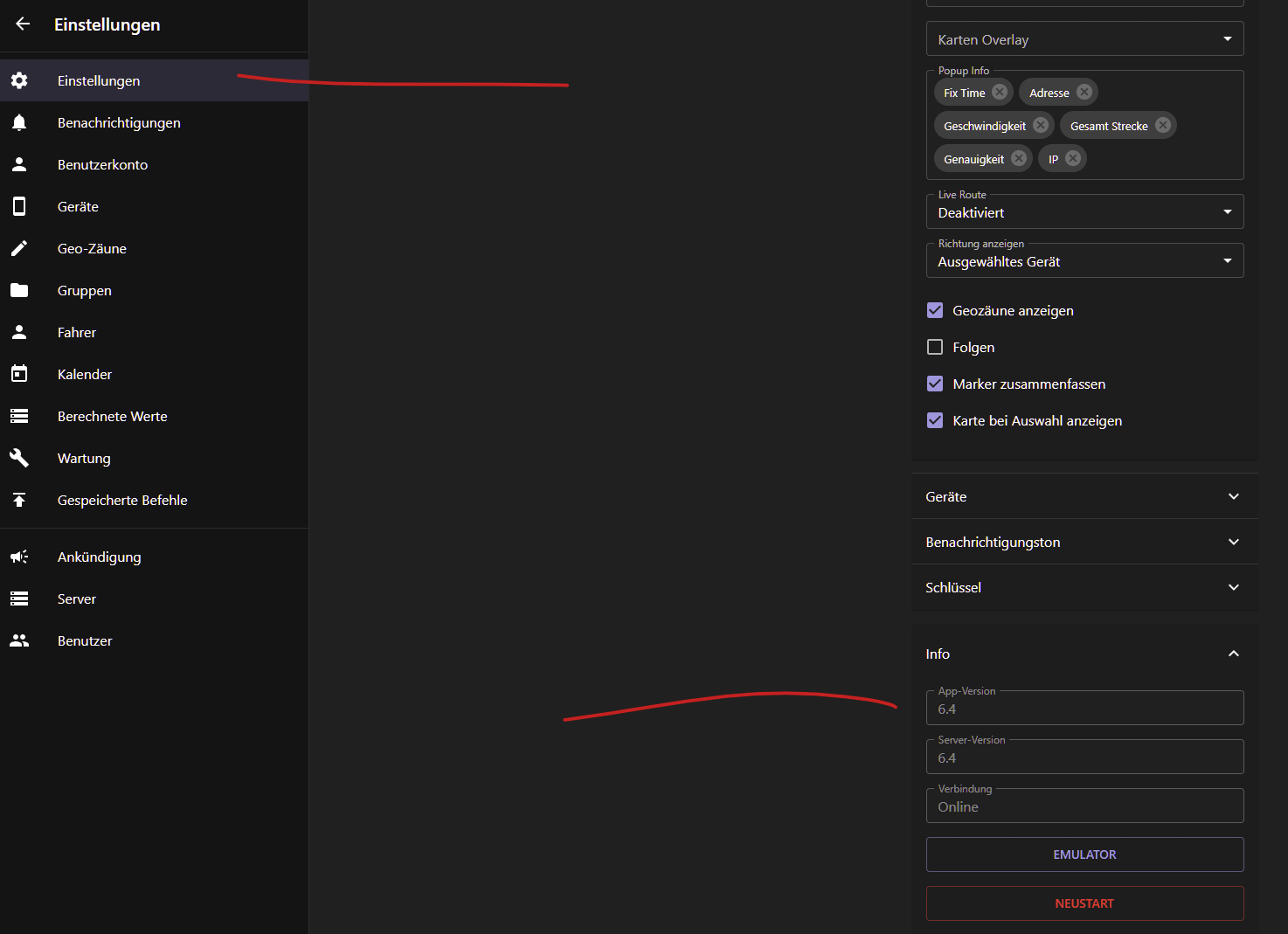Remove the Genauigkeit chip
Viewport: 1288px width, 934px height.
click(x=1019, y=158)
